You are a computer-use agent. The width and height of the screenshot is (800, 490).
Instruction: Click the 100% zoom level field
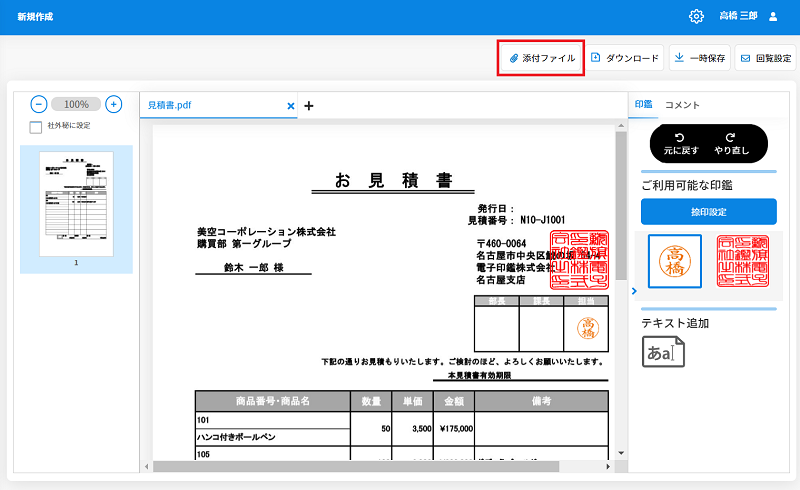76,104
